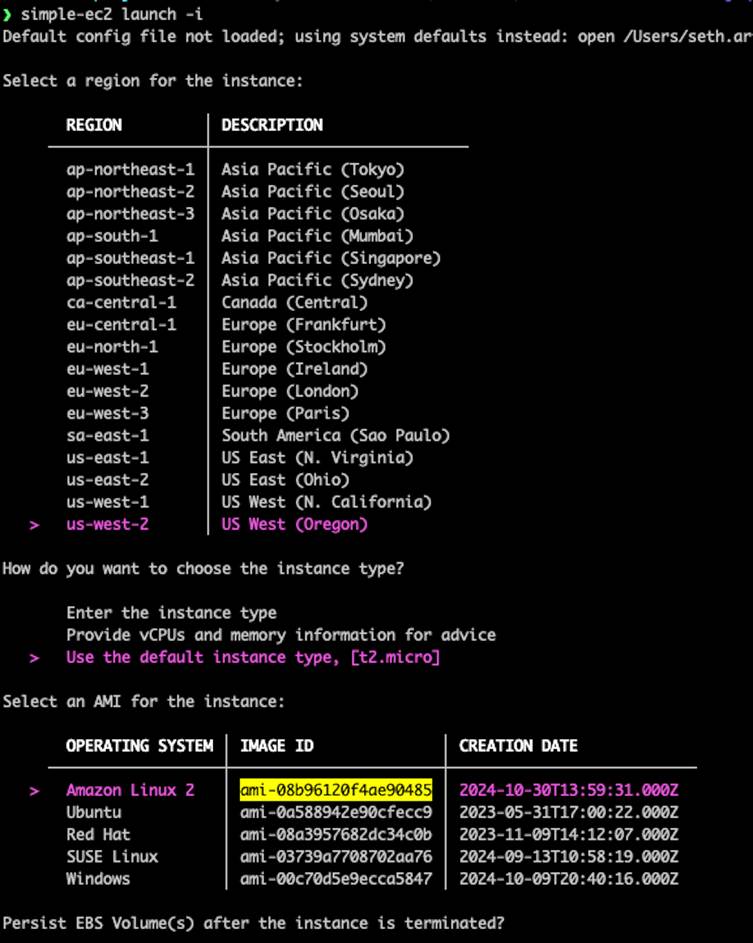Click image ID ami-00c70d5e9ecca5847
This screenshot has width=753, height=943.
336,879
